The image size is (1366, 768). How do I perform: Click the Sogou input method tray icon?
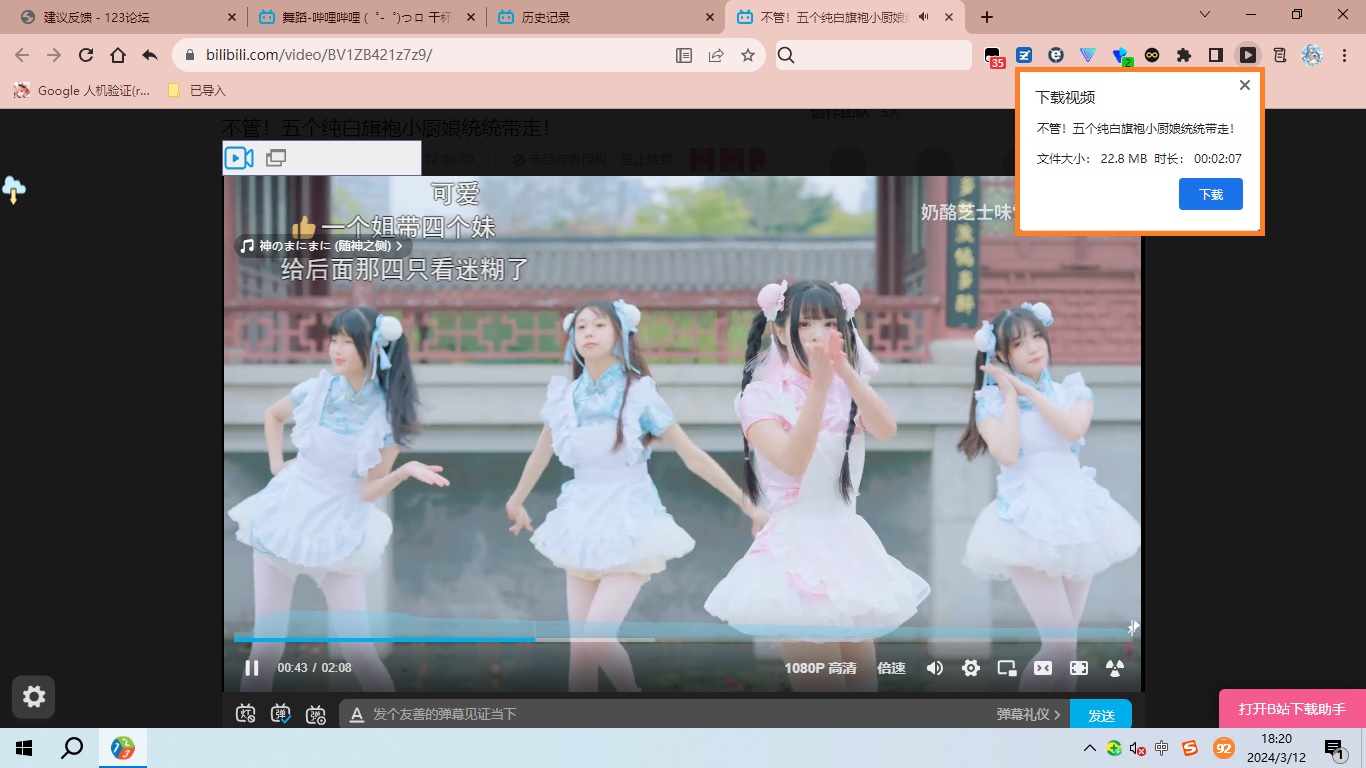1189,748
